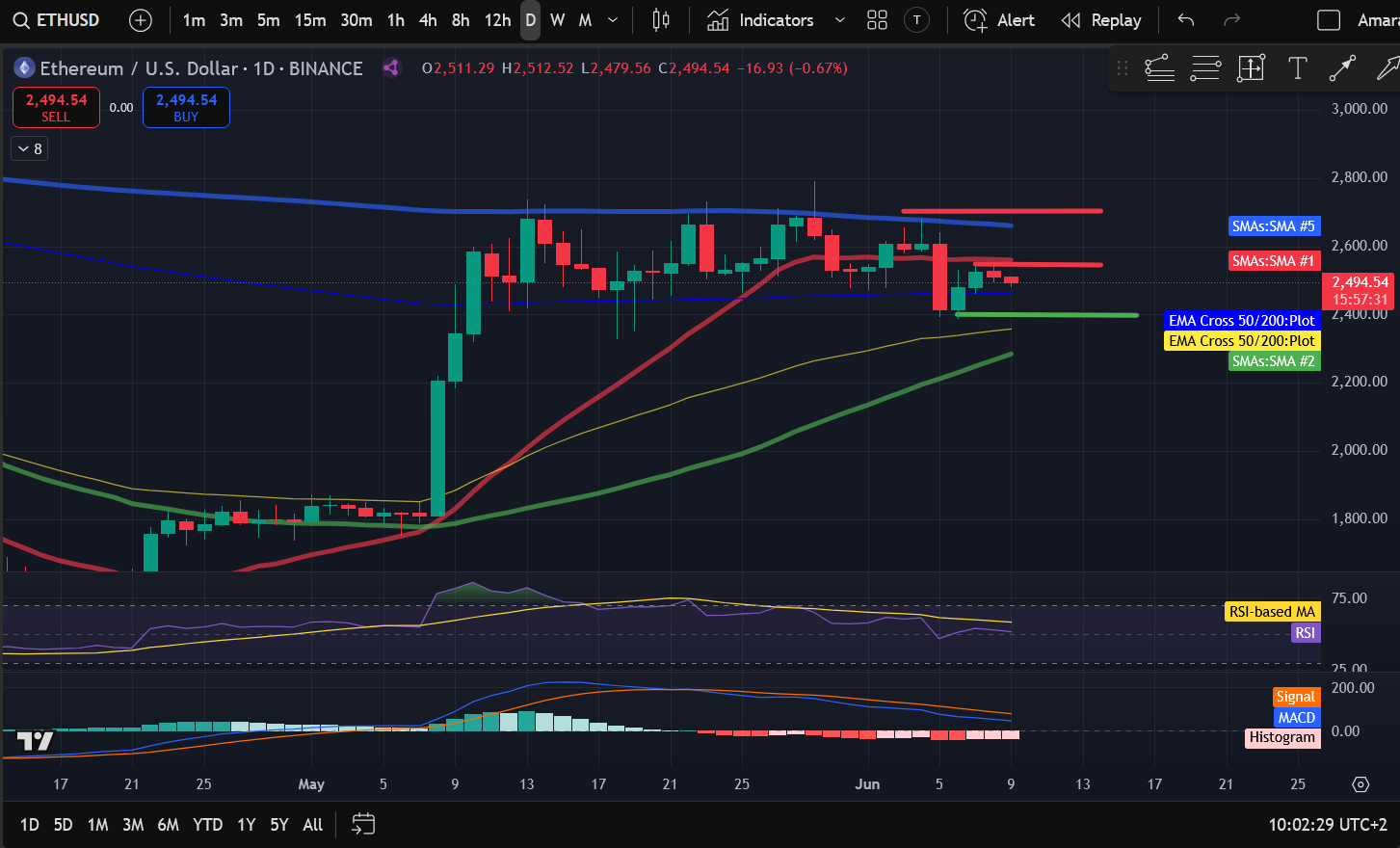Click the yellow EMA Cross 50/200:Plot label
The width and height of the screenshot is (1400, 848).
pos(1242,341)
